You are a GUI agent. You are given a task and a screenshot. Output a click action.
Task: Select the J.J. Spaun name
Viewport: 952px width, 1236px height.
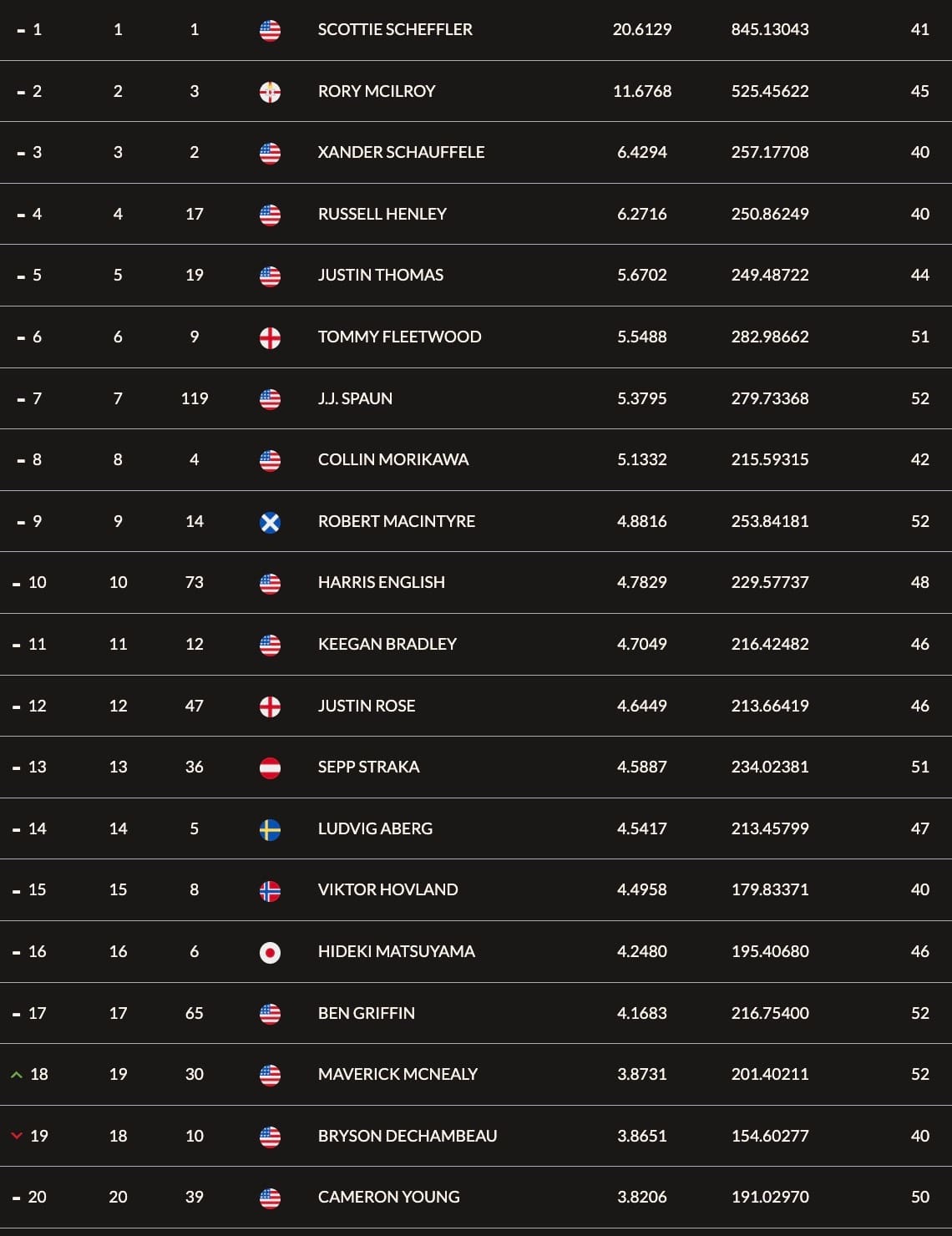tap(355, 398)
